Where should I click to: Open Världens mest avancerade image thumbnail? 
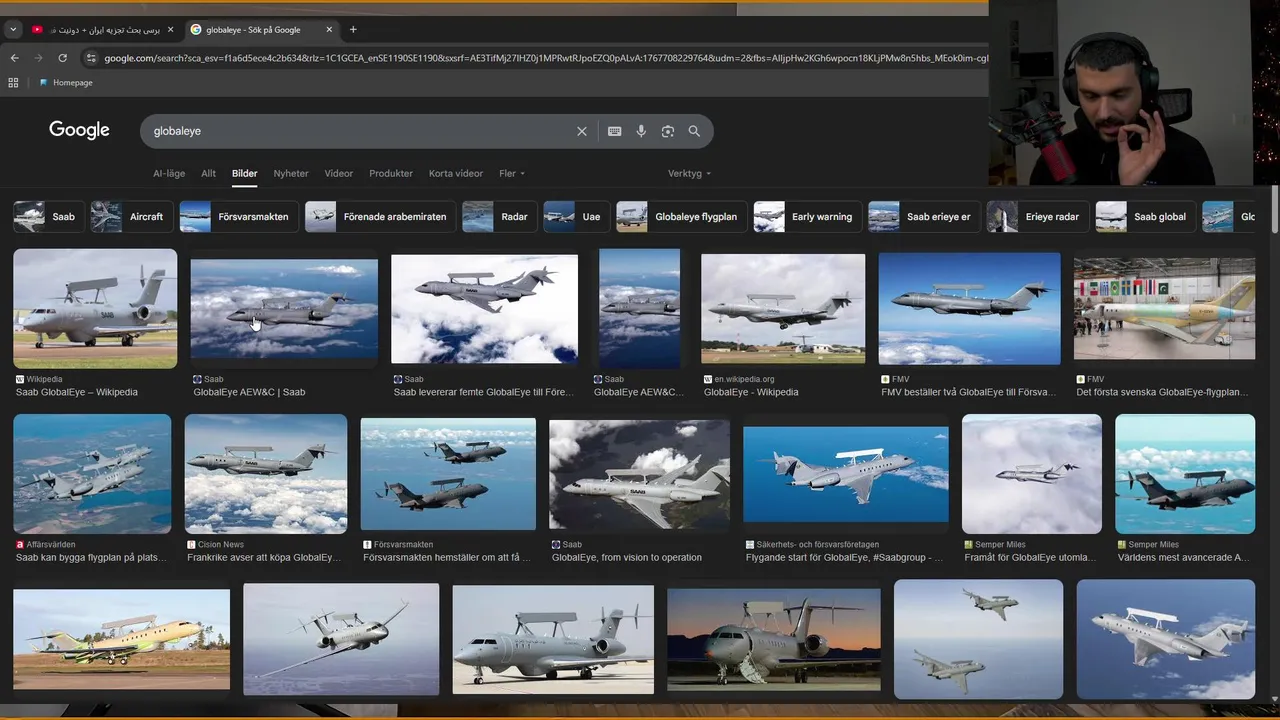(x=1185, y=473)
